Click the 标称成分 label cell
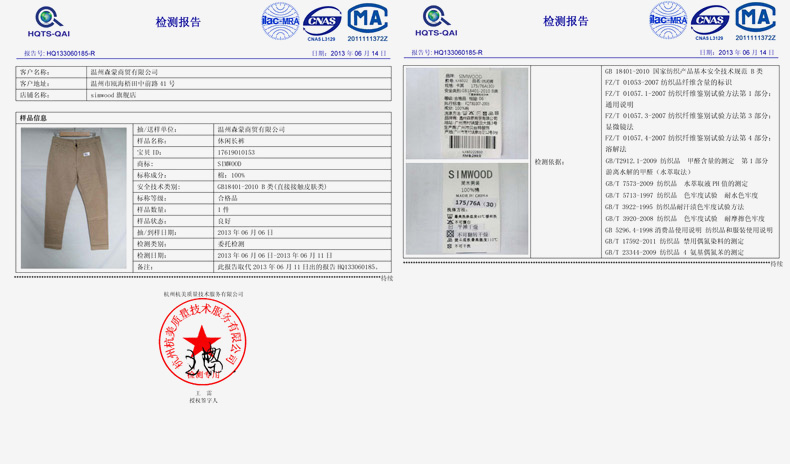 click(x=174, y=175)
